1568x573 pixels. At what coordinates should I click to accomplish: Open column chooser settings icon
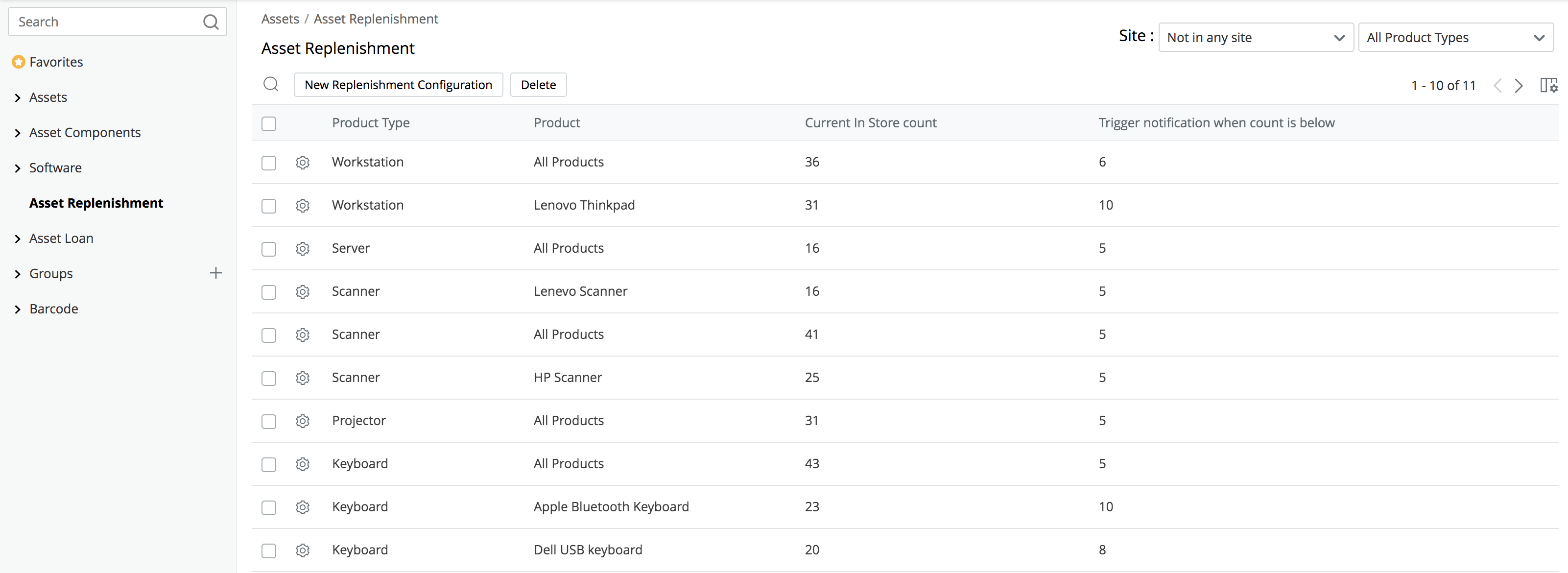(x=1548, y=85)
